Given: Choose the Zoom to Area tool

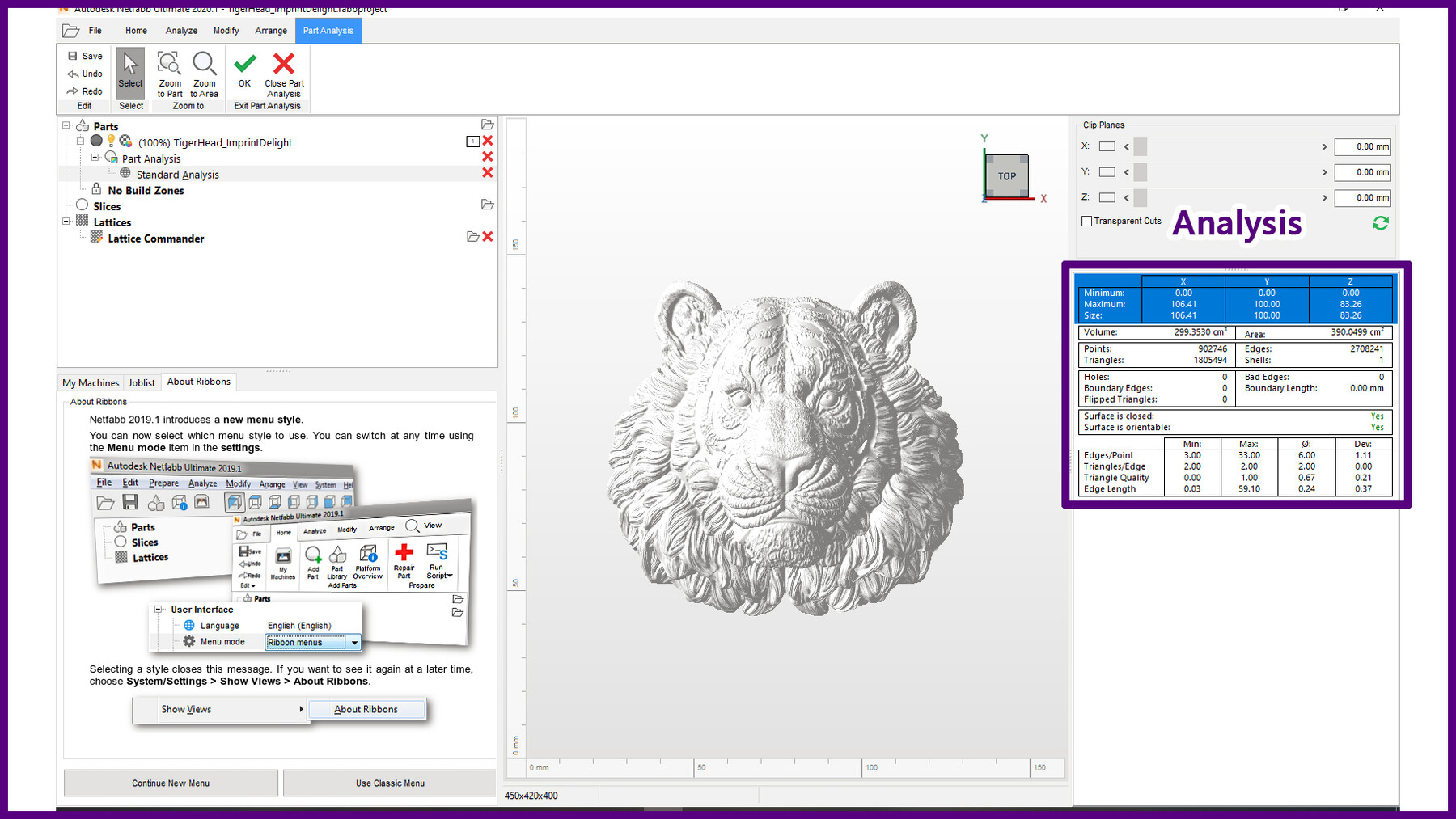Looking at the screenshot, I should click(205, 75).
